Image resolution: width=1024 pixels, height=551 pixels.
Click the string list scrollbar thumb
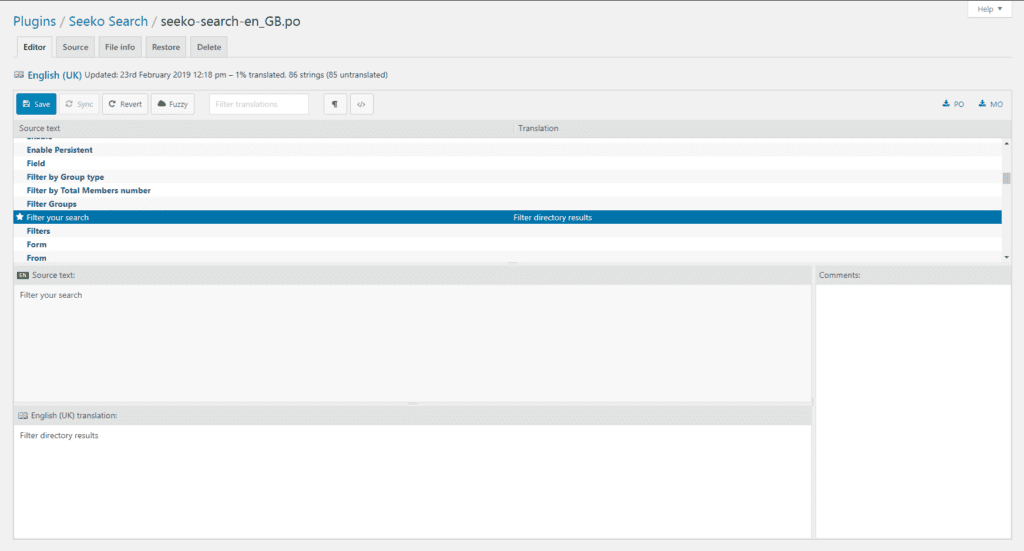(x=1006, y=178)
